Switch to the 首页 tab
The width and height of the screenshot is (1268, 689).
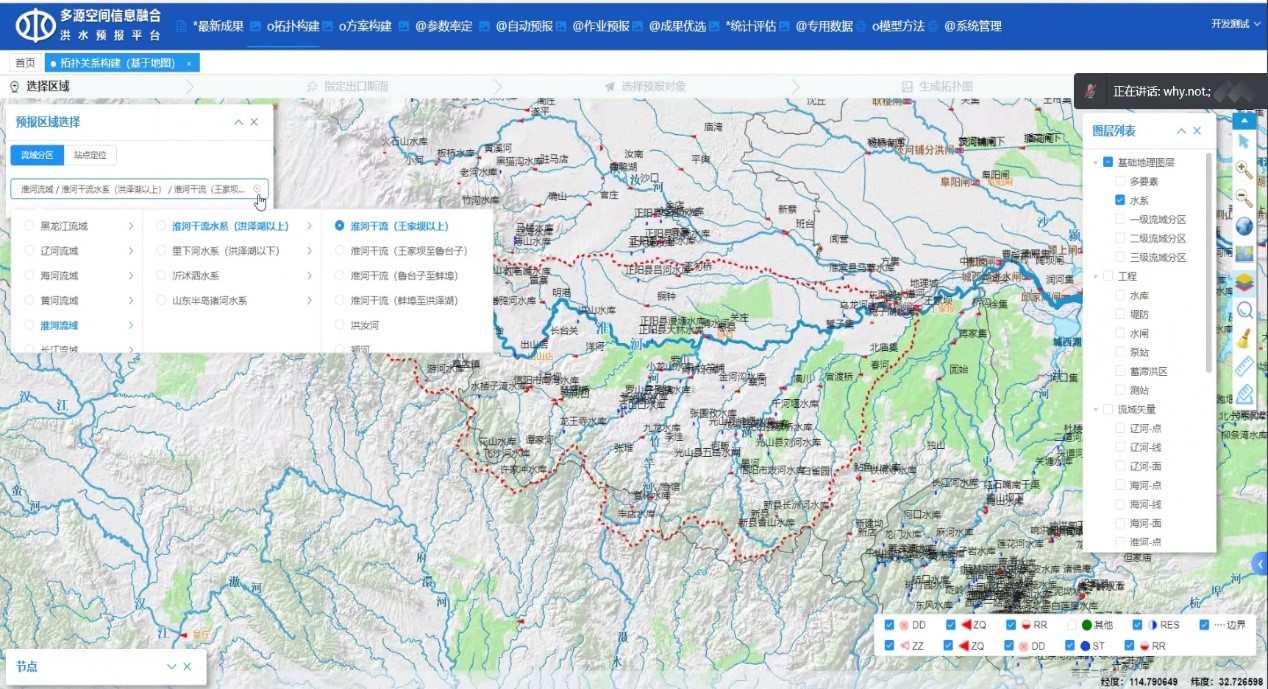pos(24,63)
